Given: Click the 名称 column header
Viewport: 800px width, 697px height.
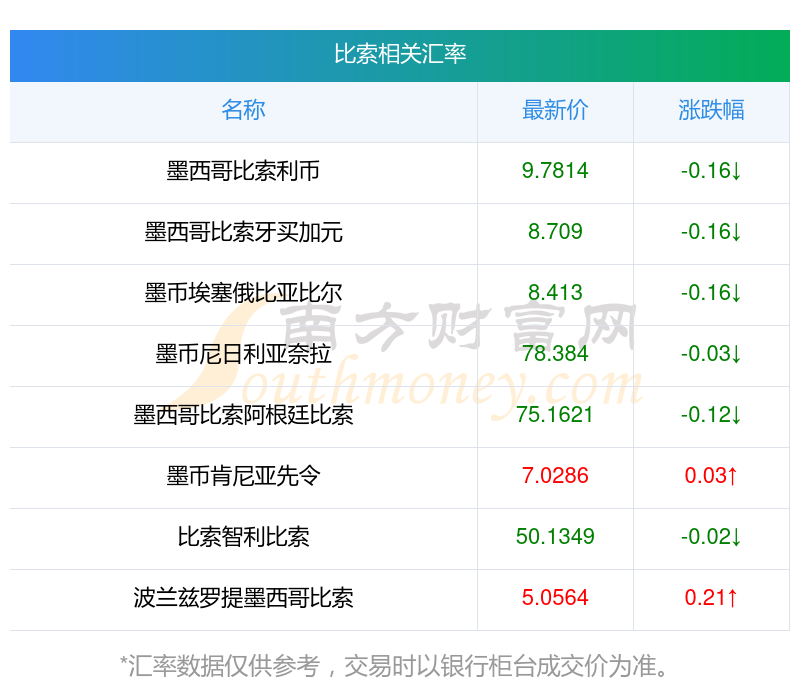Looking at the screenshot, I should 243,110.
